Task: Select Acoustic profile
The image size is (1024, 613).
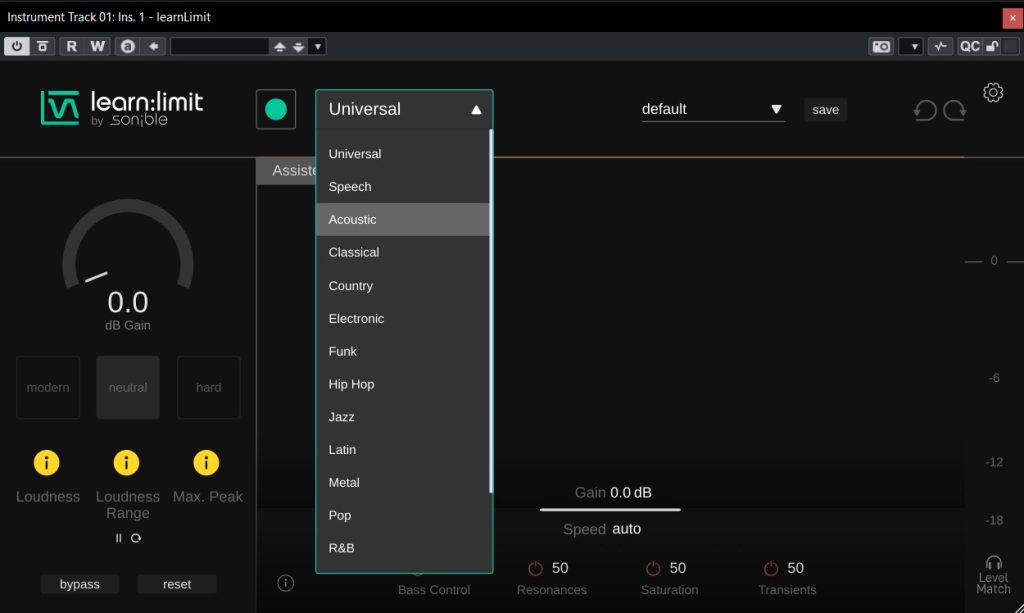Action: click(403, 219)
